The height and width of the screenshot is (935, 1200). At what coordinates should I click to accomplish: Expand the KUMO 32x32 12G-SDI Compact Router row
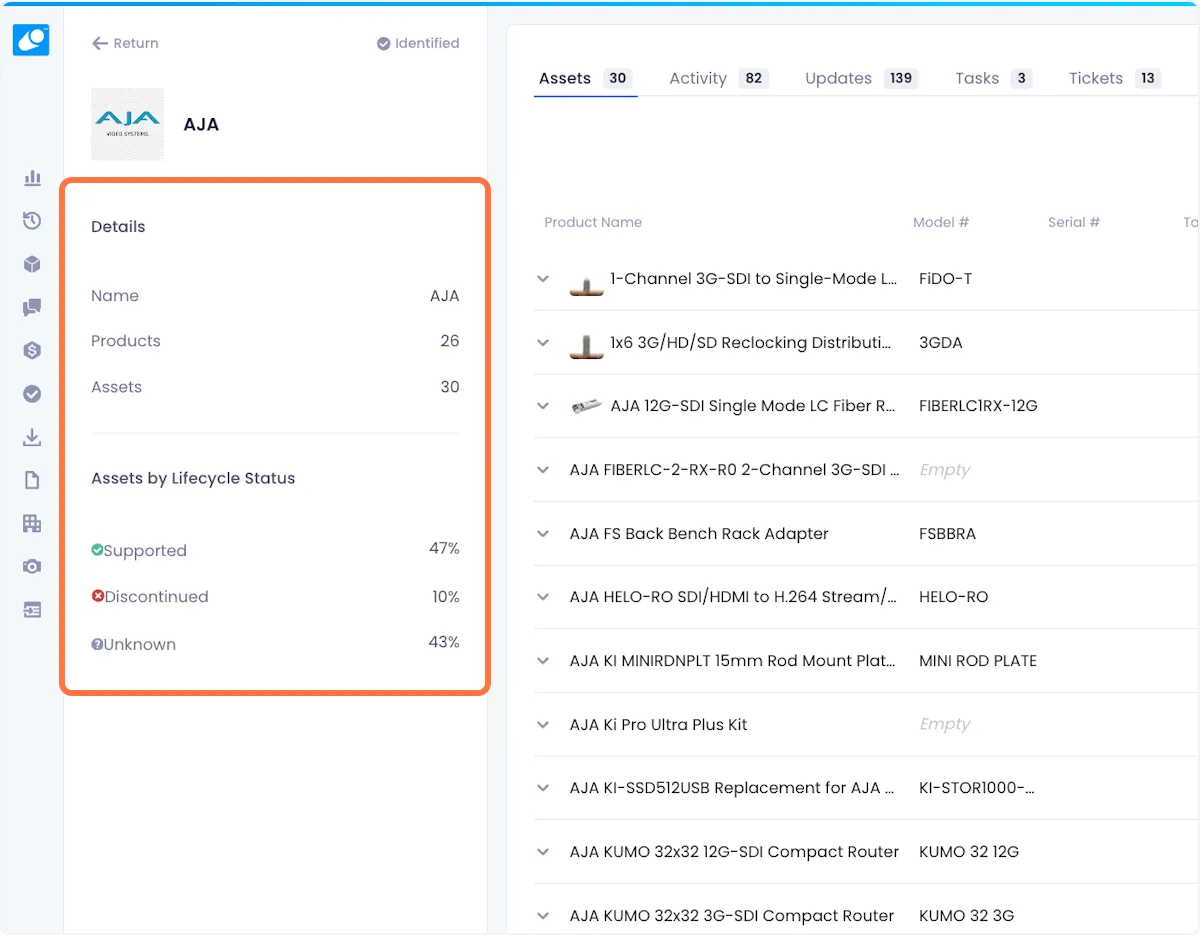click(543, 851)
